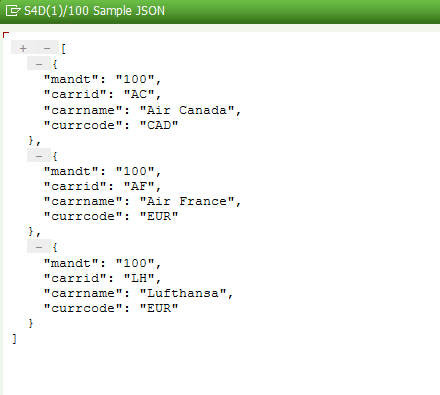The width and height of the screenshot is (440, 395).
Task: Click the "EUR" value under Lufthansa
Action: 159,308
